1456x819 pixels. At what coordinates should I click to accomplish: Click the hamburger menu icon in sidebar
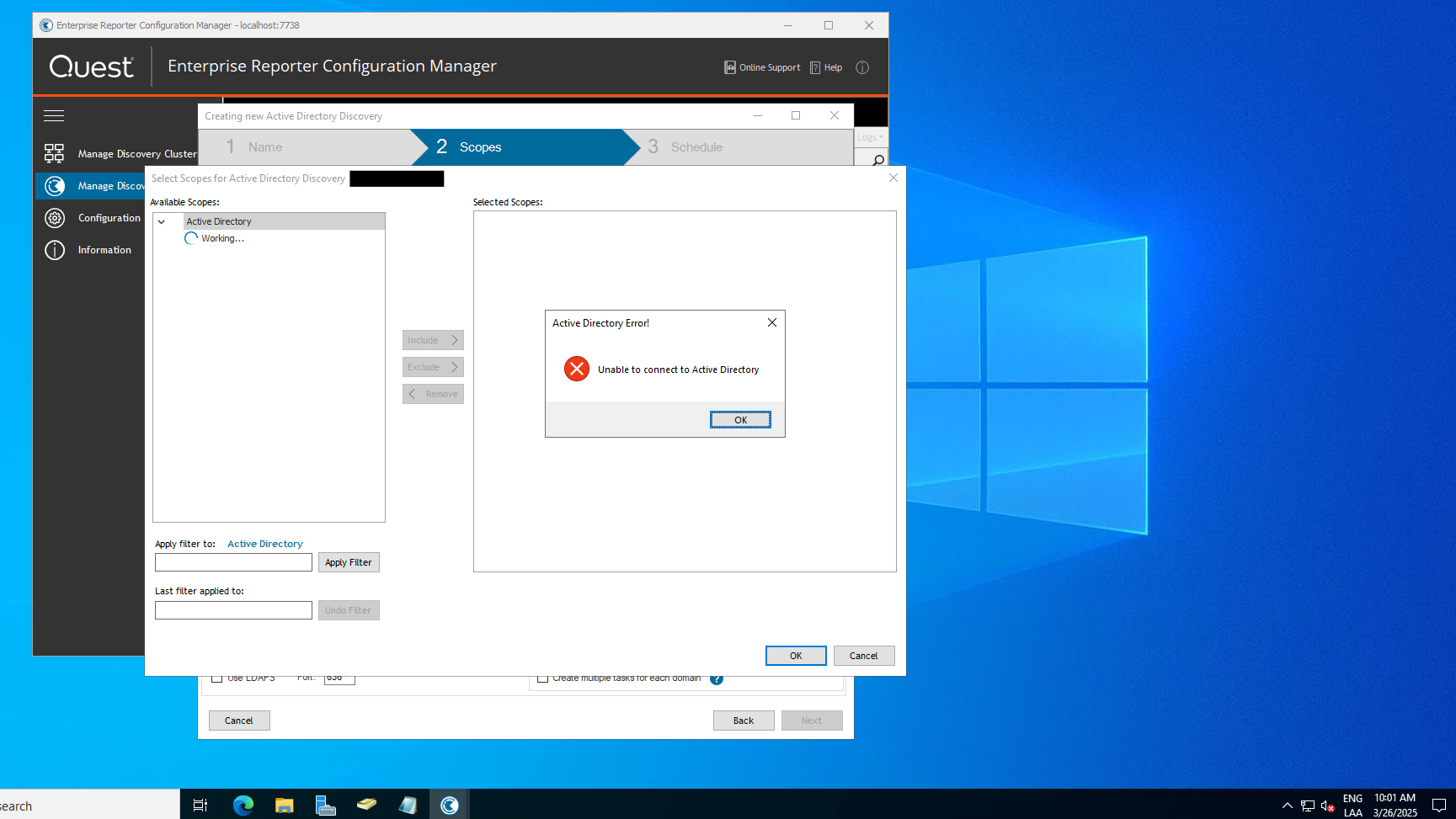(x=54, y=116)
